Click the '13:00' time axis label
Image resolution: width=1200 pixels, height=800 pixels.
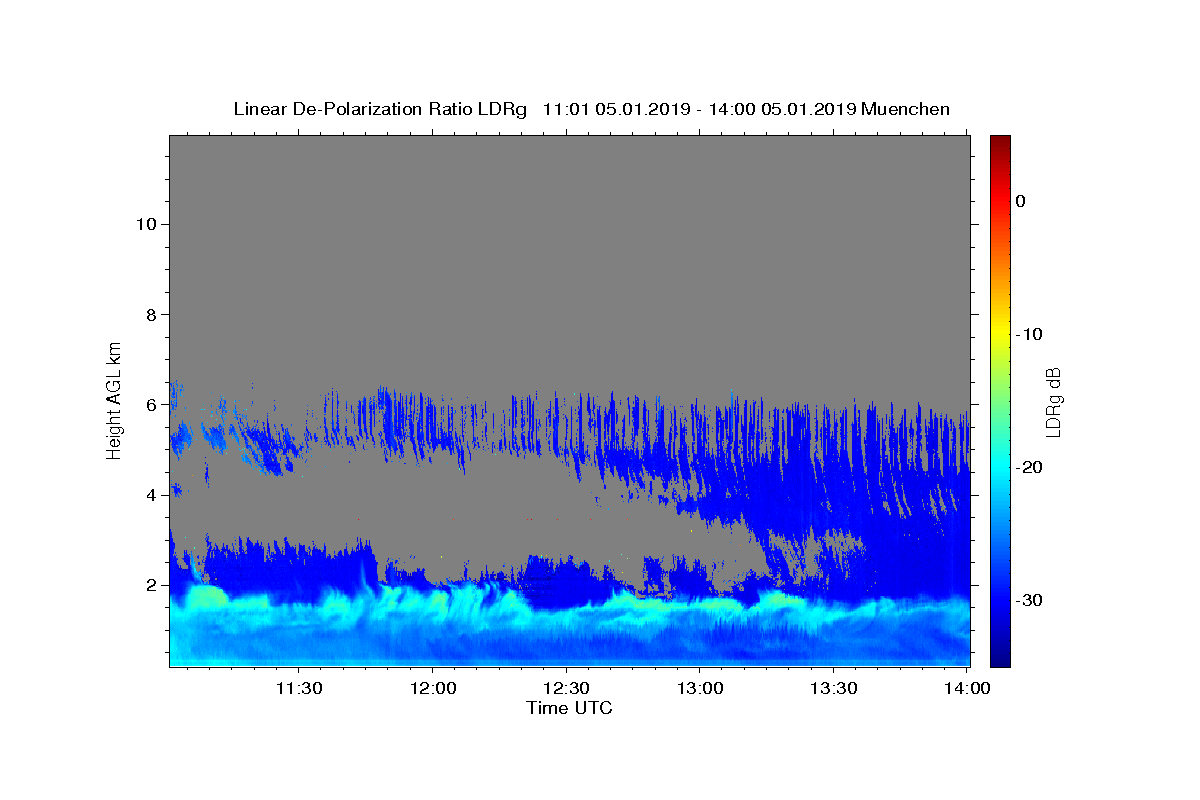pos(700,689)
